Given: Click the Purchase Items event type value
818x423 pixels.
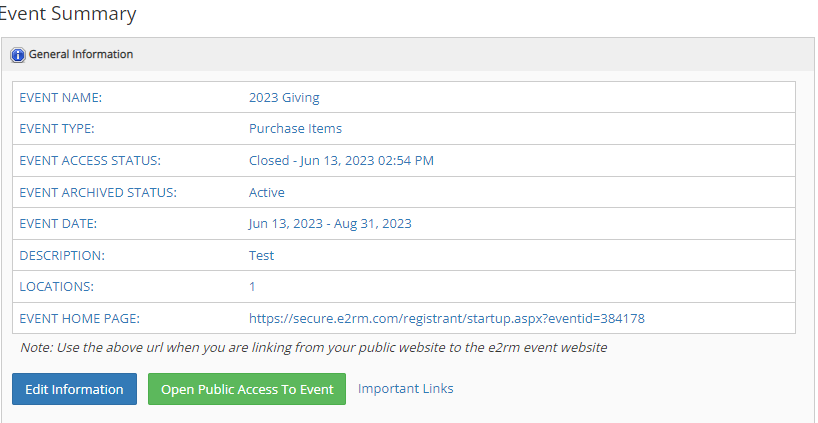Looking at the screenshot, I should pos(295,129).
